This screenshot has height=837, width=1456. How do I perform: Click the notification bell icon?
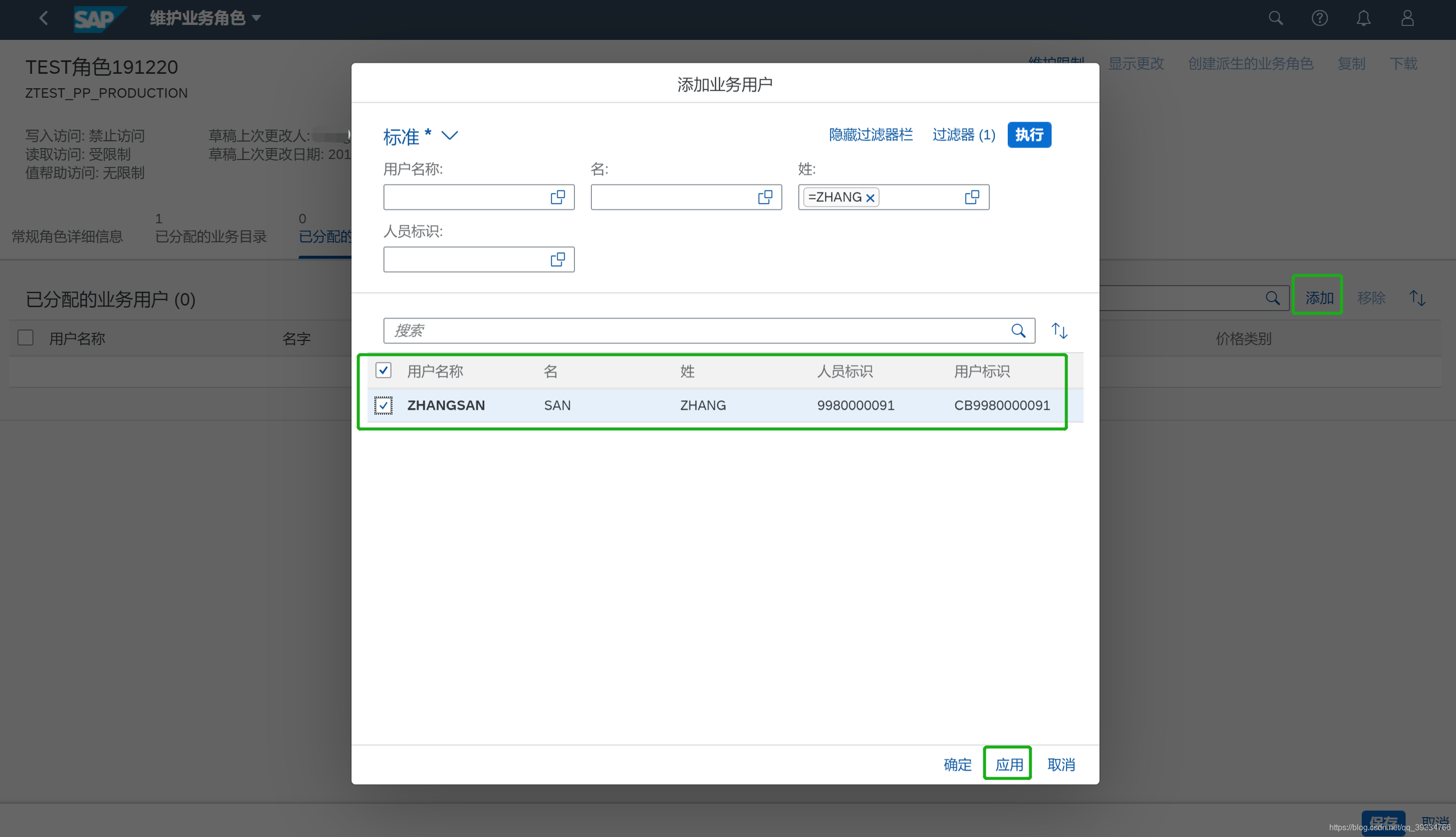point(1363,19)
